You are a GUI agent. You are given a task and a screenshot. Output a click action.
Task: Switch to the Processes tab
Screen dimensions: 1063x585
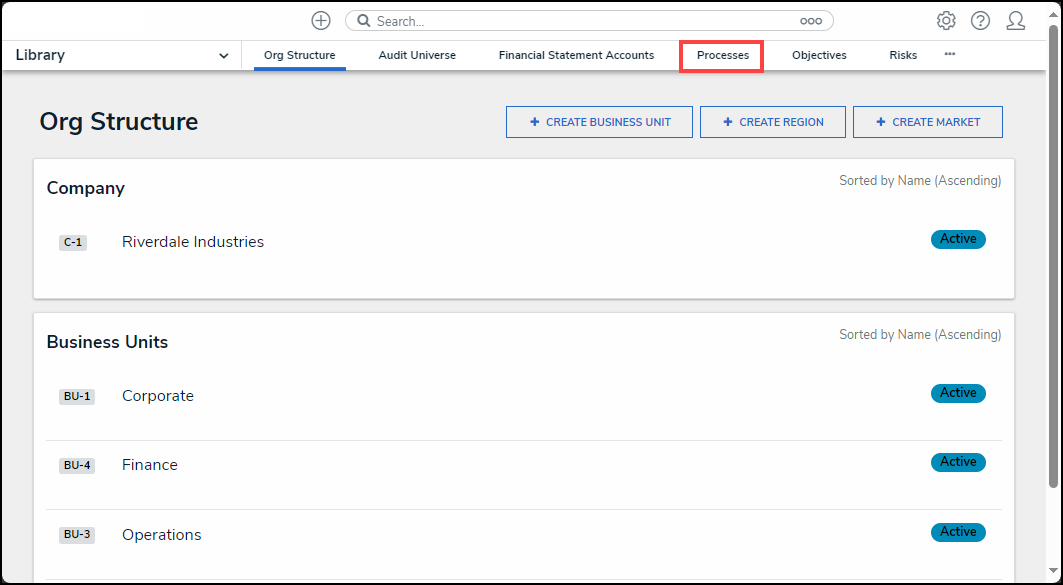click(722, 56)
